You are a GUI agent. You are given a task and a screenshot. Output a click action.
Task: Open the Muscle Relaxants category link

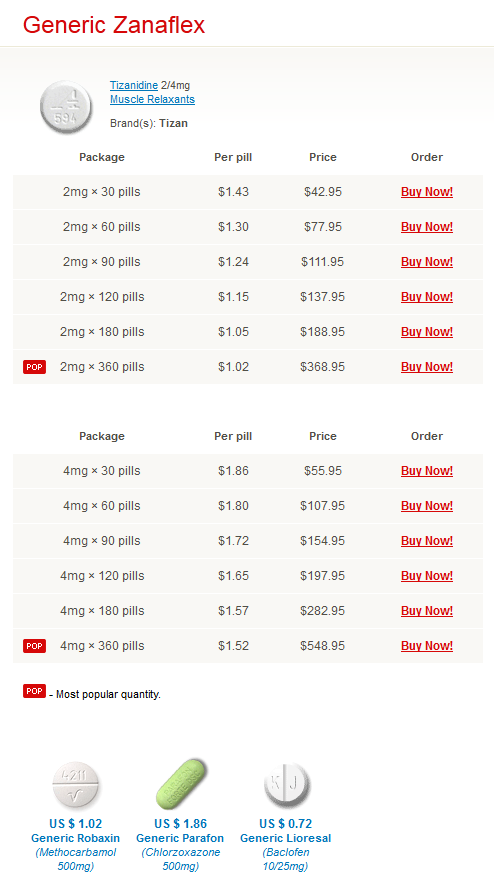pos(152,99)
